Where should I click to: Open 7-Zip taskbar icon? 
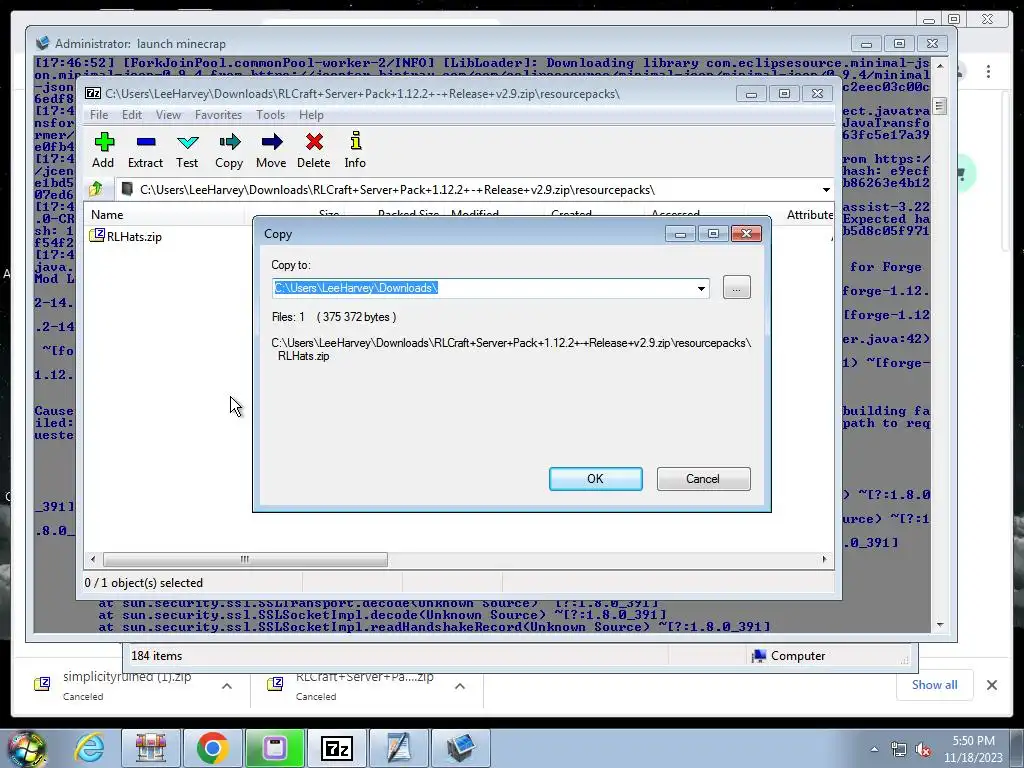(x=337, y=748)
